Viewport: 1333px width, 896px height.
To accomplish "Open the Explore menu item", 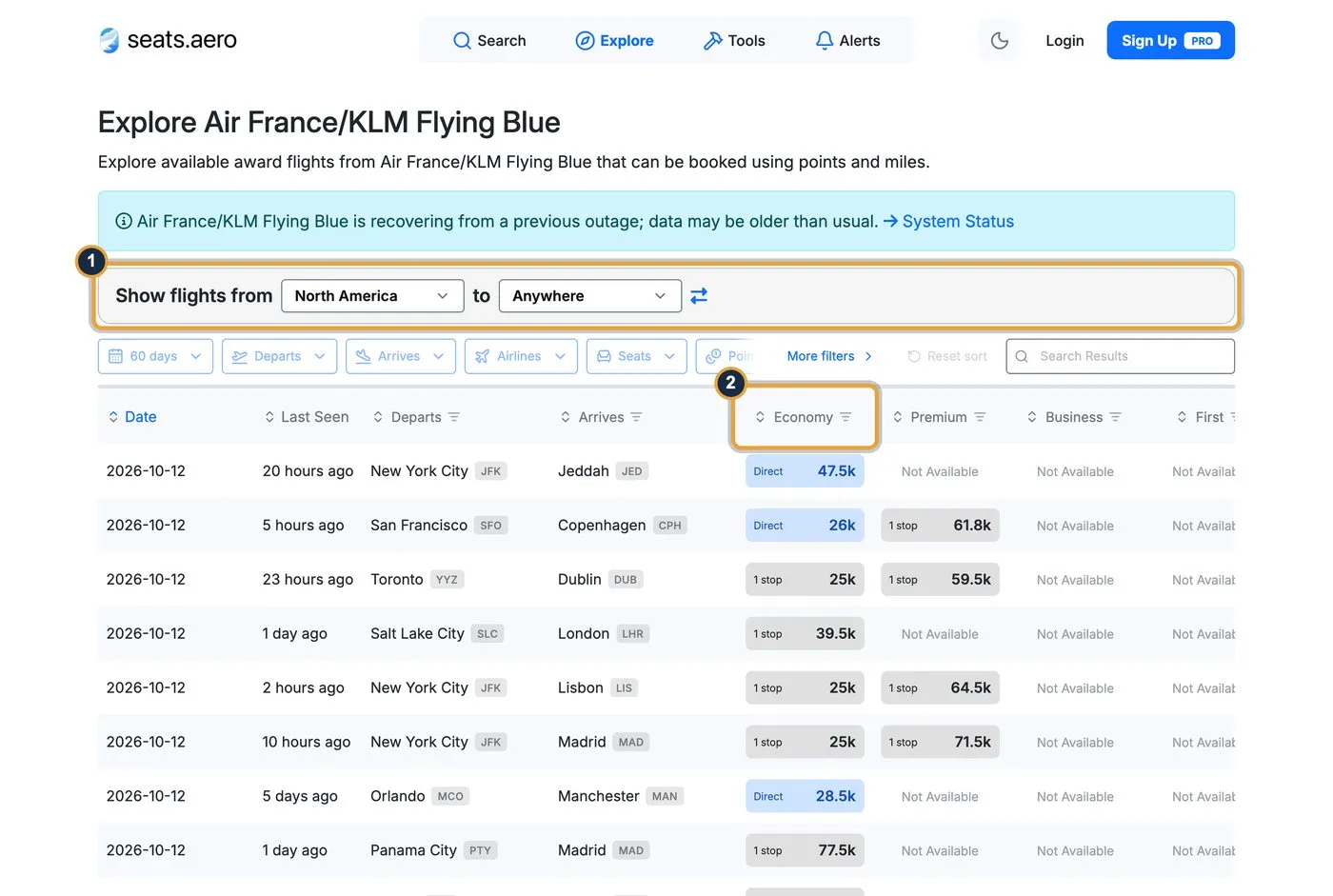I will point(615,41).
